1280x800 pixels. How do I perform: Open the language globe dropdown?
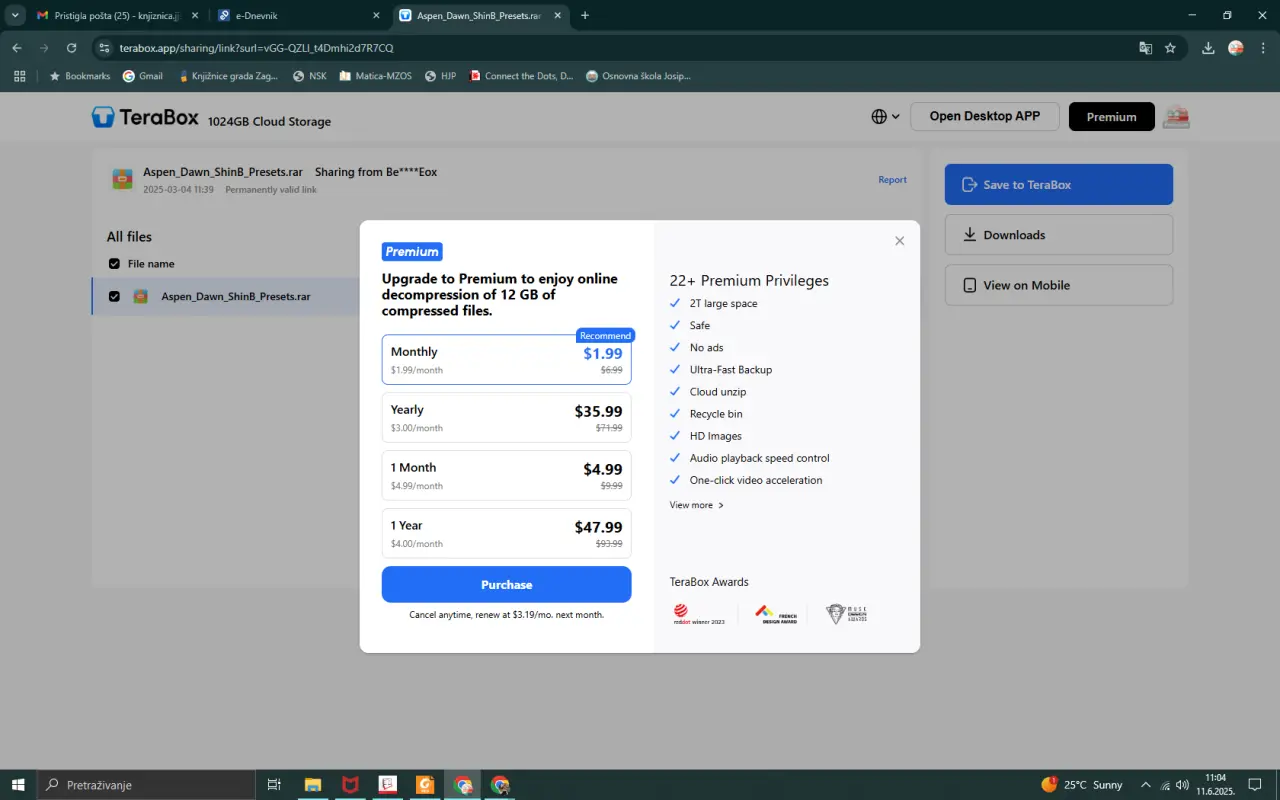tap(885, 116)
